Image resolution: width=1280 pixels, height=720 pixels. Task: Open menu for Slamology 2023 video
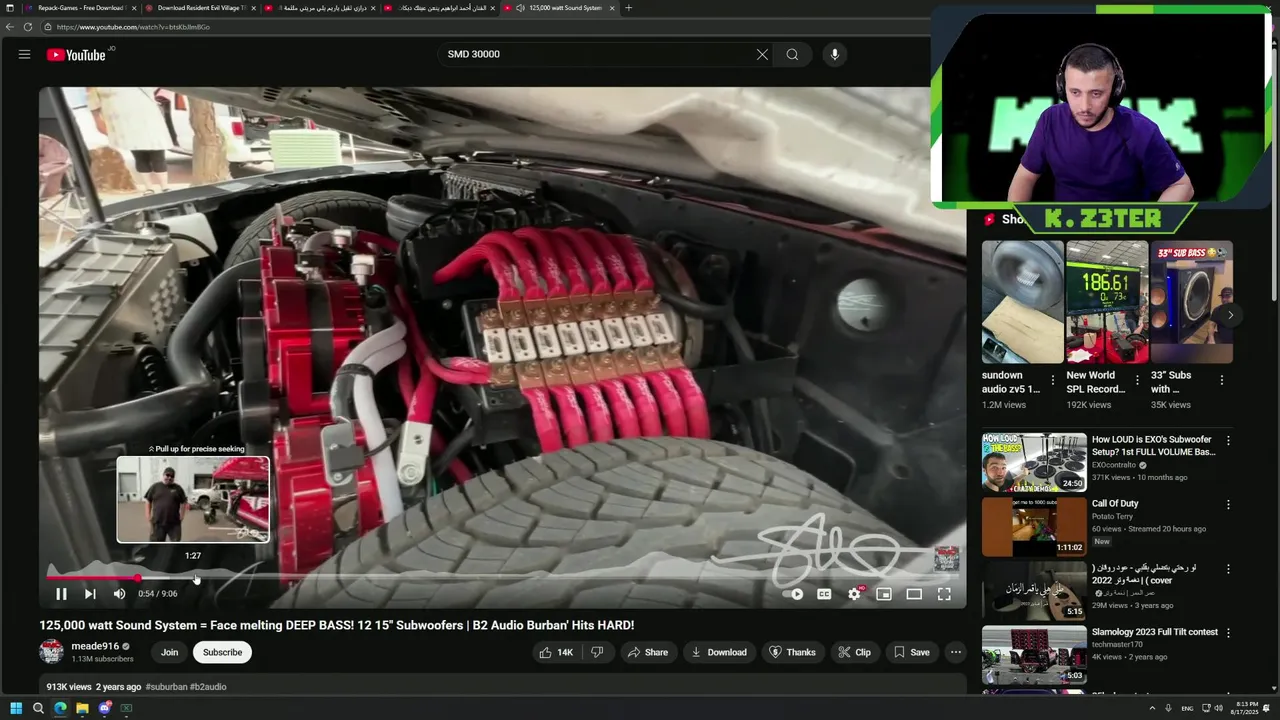tap(1228, 633)
